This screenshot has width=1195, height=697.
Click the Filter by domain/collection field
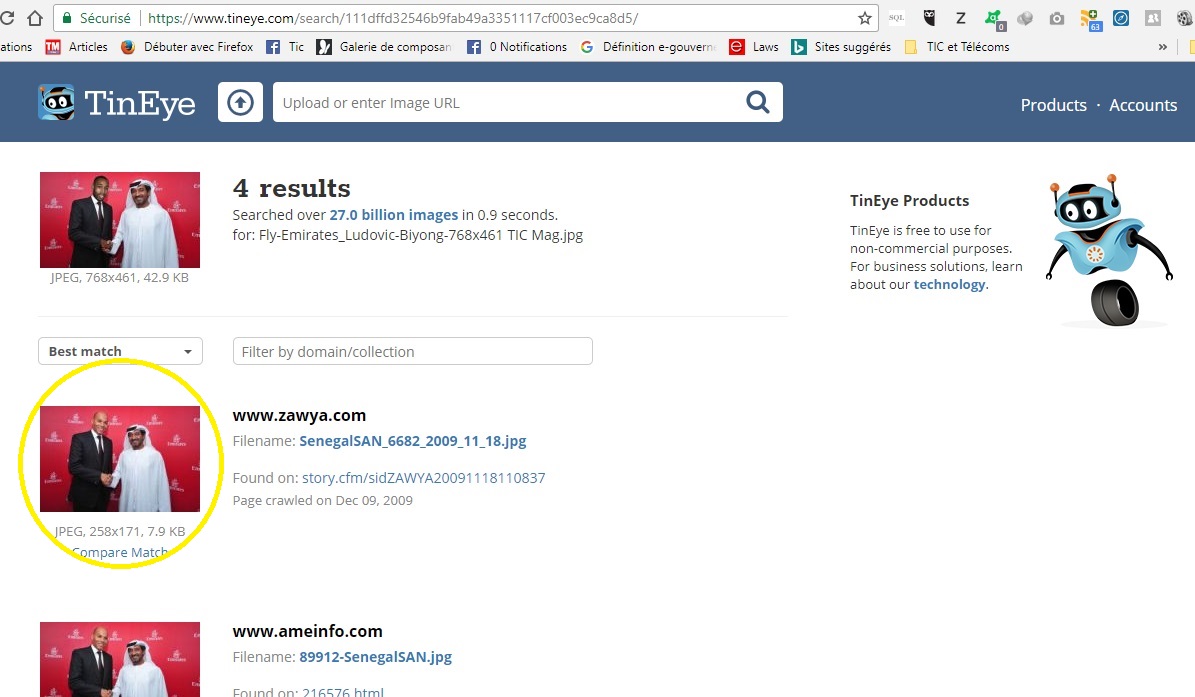tap(412, 351)
